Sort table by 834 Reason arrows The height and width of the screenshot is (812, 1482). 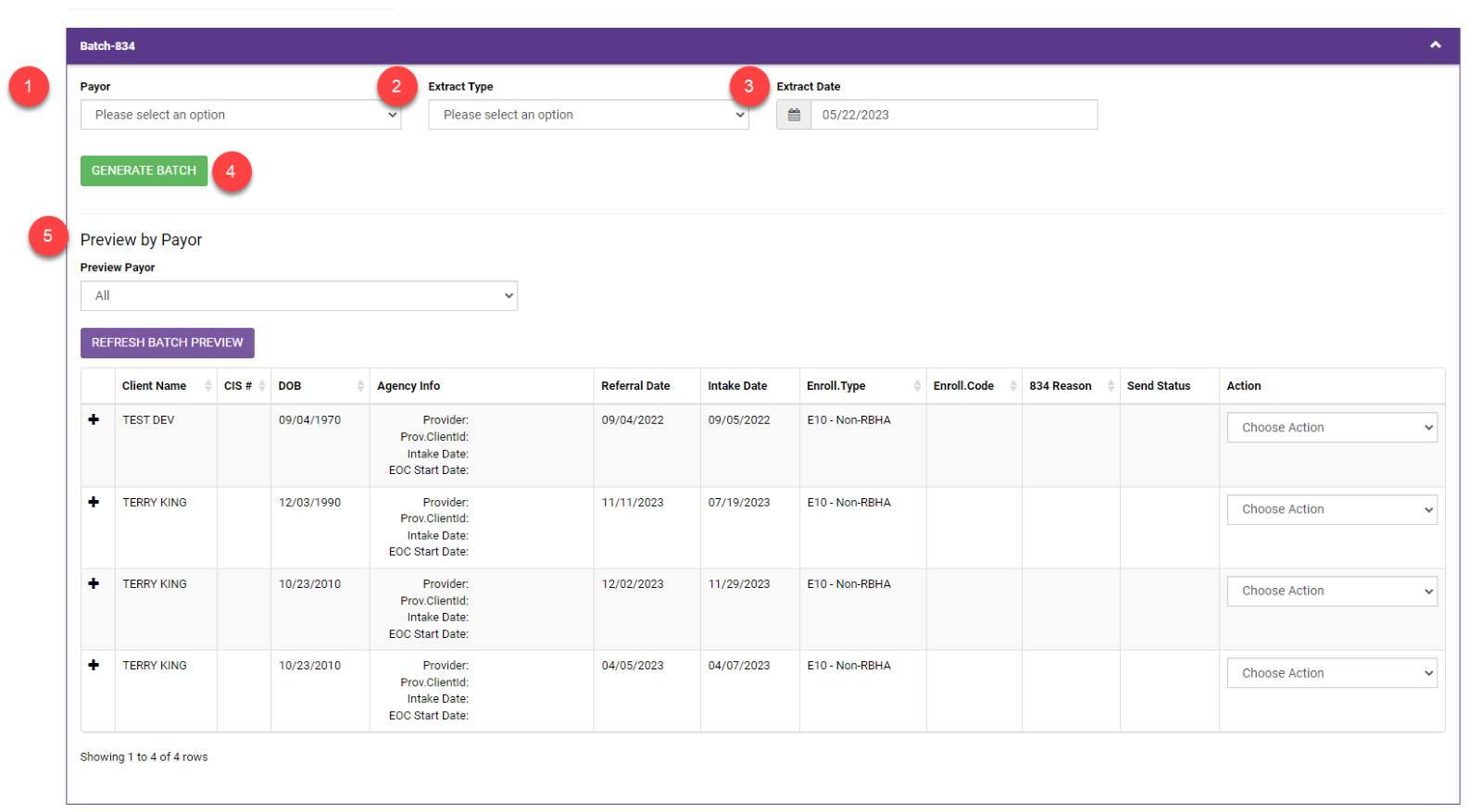coord(1111,386)
